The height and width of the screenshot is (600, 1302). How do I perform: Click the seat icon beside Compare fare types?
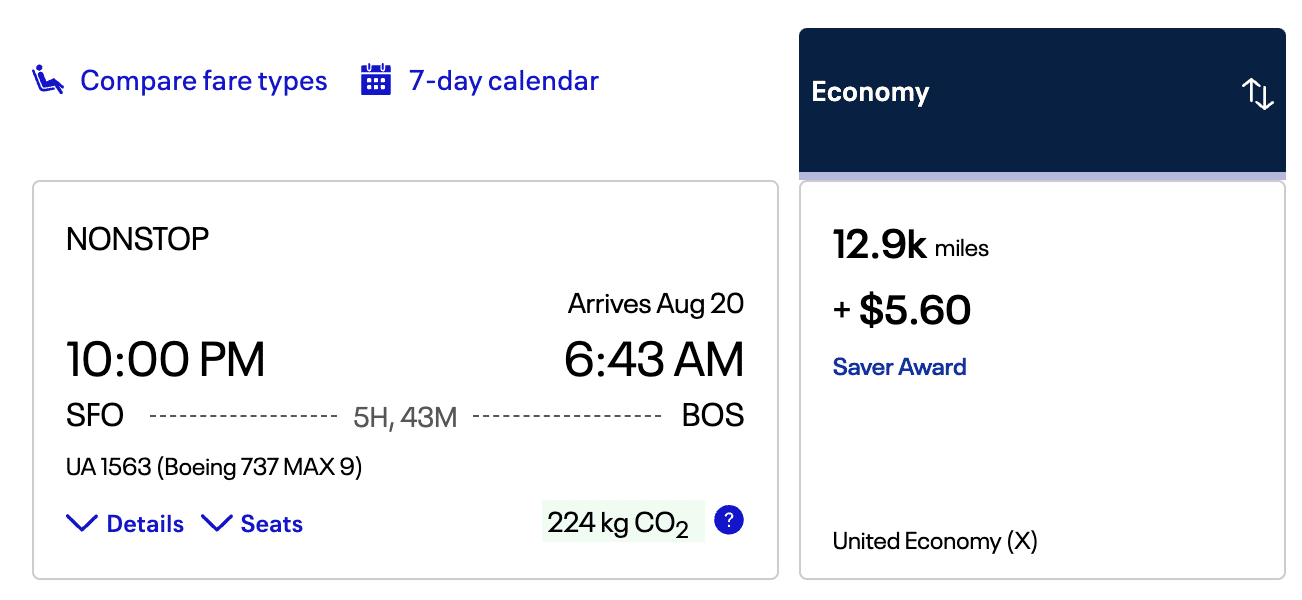tap(49, 80)
